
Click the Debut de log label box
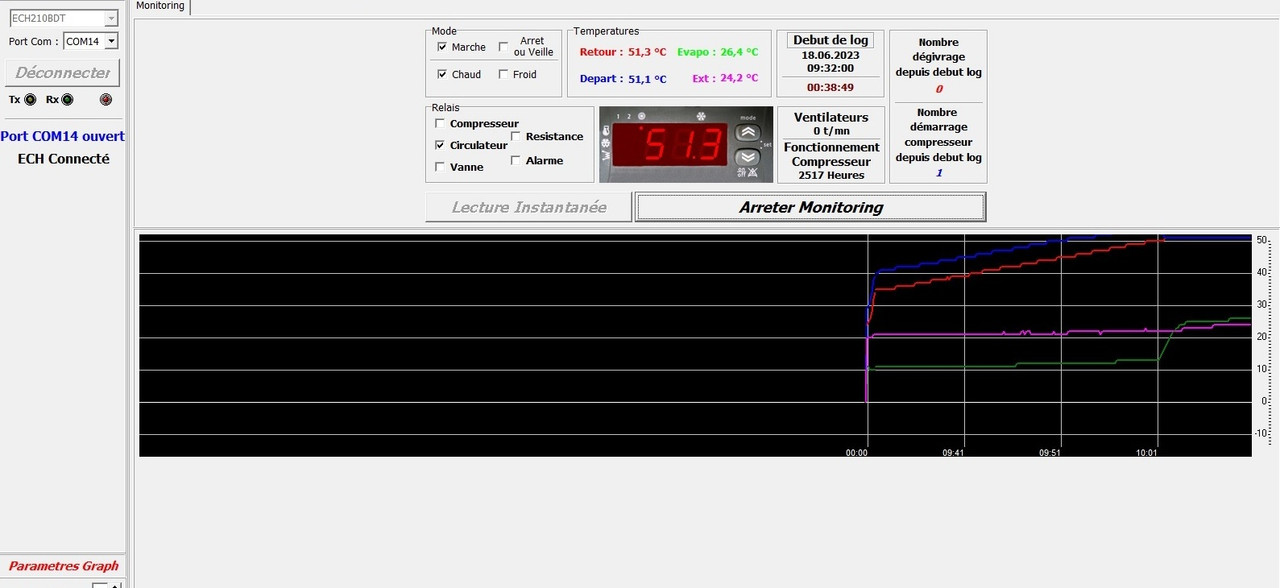(831, 40)
